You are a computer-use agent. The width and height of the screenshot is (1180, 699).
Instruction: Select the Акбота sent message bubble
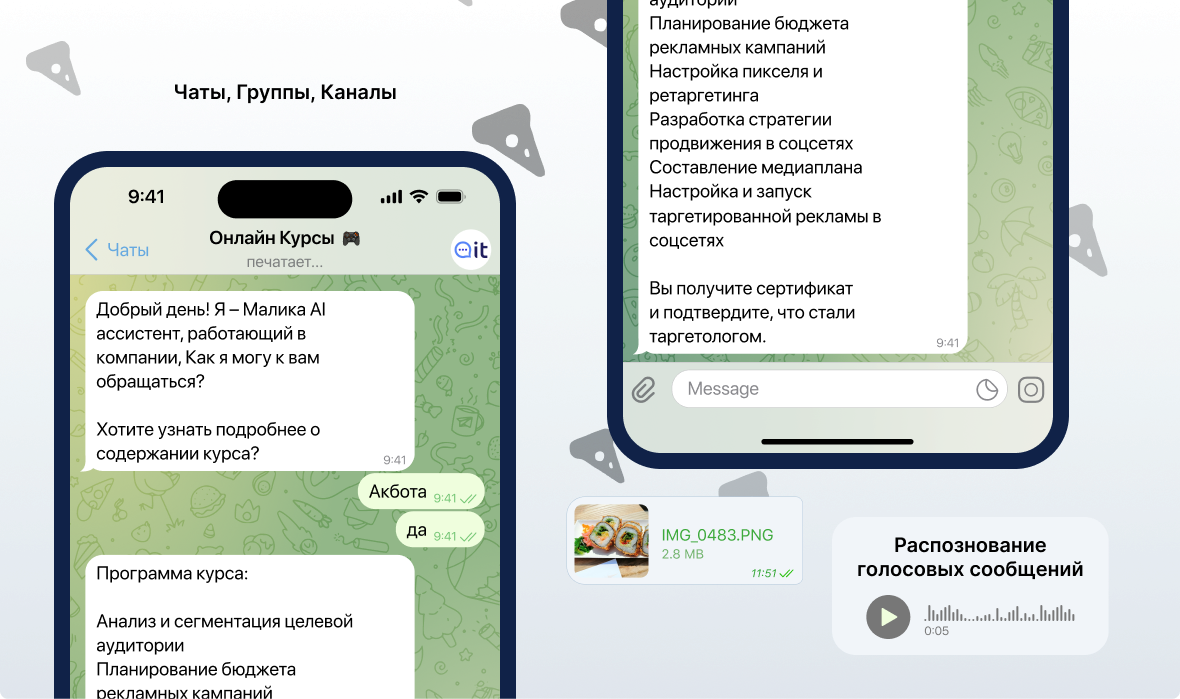(421, 492)
